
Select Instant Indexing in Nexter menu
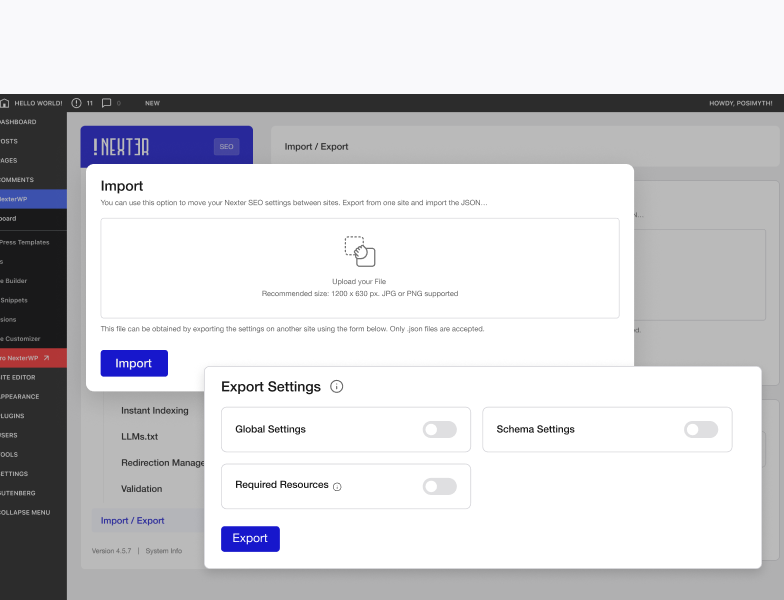point(154,410)
